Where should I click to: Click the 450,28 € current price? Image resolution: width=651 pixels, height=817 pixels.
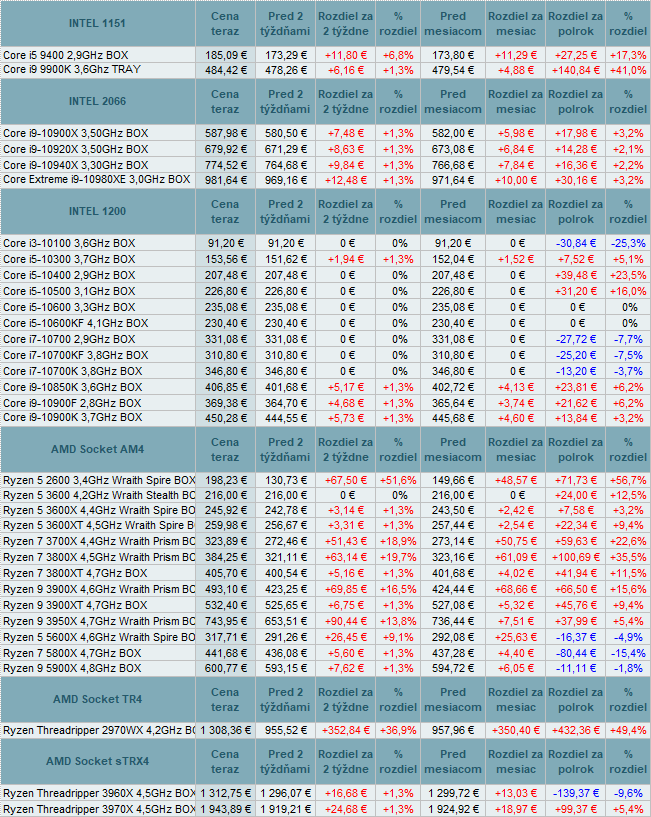pyautogui.click(x=226, y=418)
